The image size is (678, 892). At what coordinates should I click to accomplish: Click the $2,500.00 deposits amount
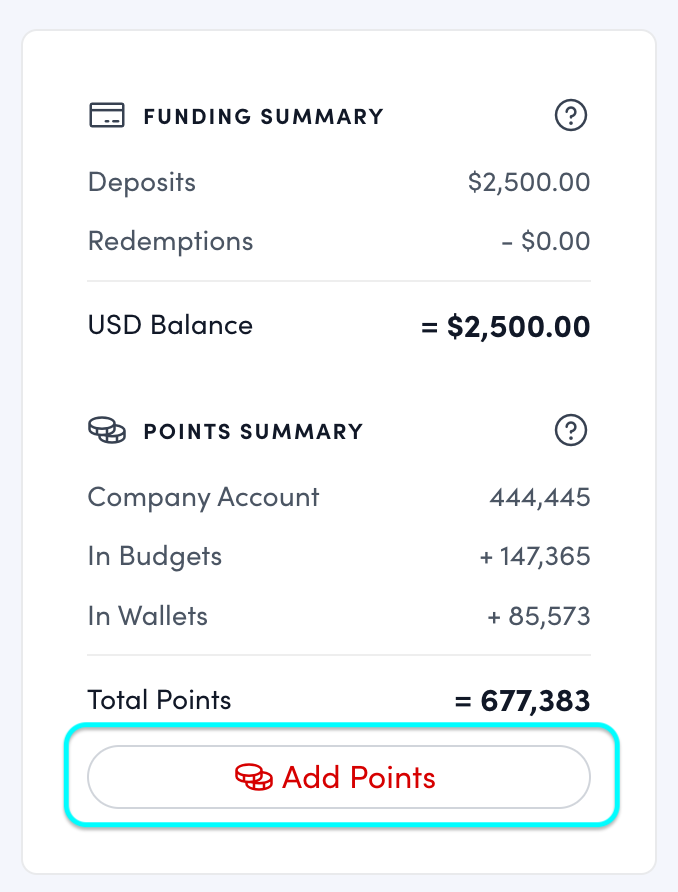point(528,182)
